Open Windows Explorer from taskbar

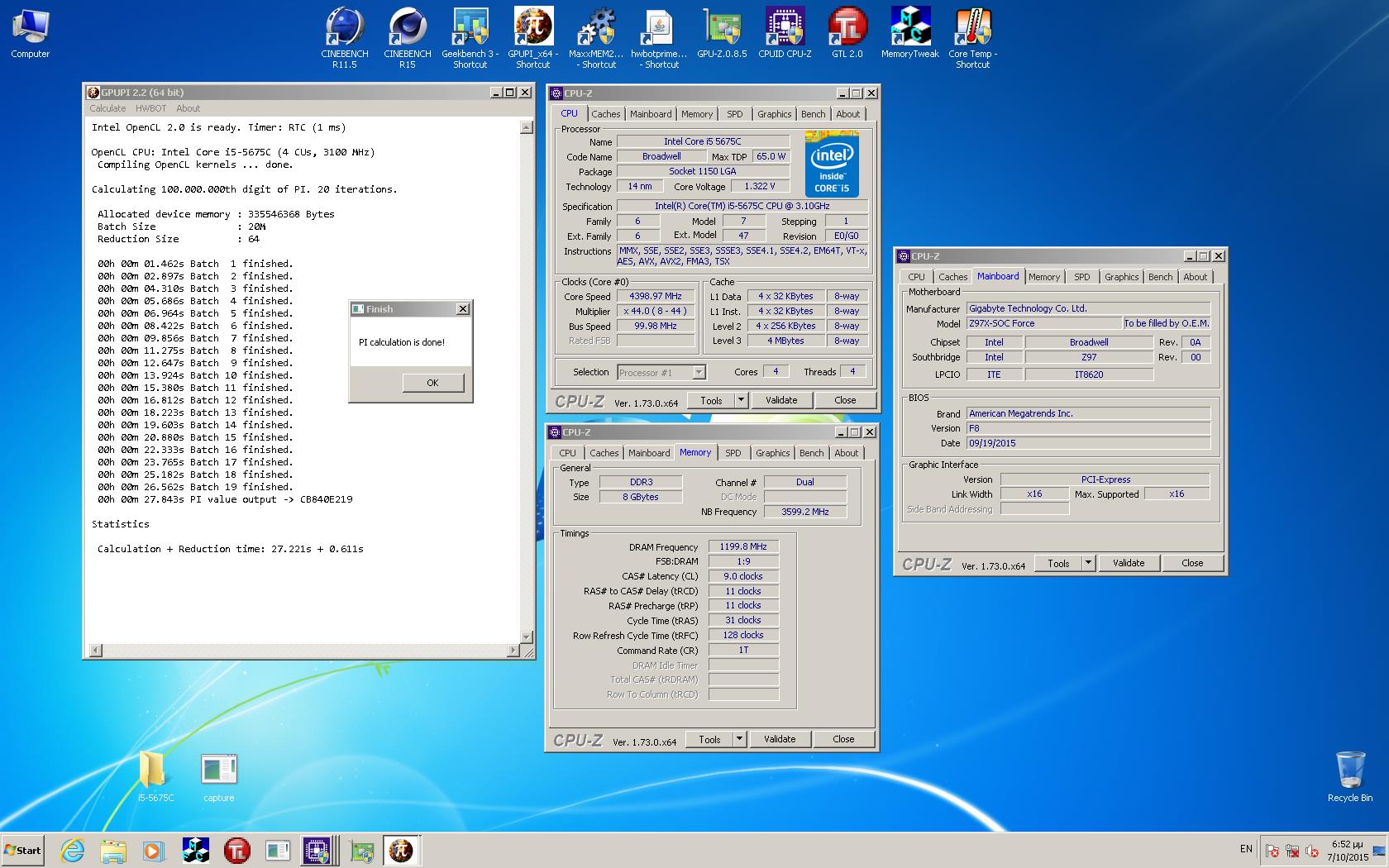(x=113, y=851)
